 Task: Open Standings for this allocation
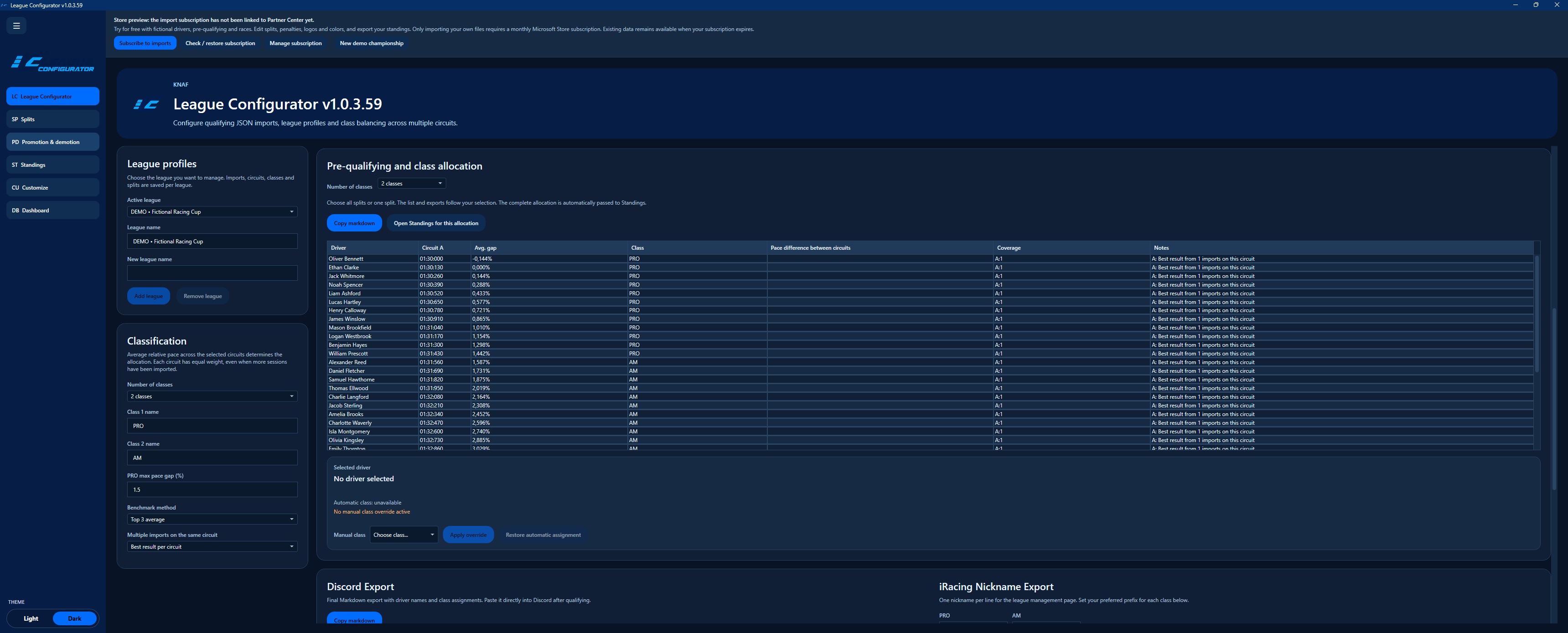point(436,223)
